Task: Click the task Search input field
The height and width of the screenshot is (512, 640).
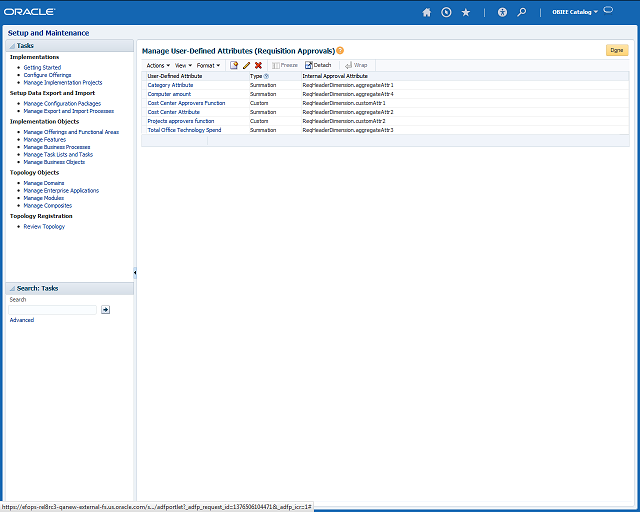Action: coord(52,310)
